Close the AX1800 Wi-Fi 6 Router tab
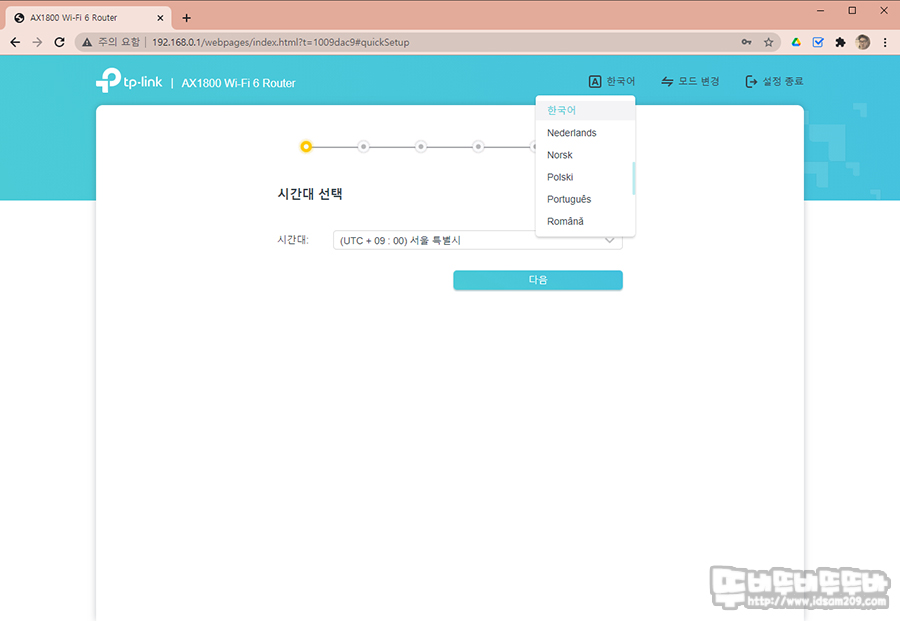 (x=160, y=18)
